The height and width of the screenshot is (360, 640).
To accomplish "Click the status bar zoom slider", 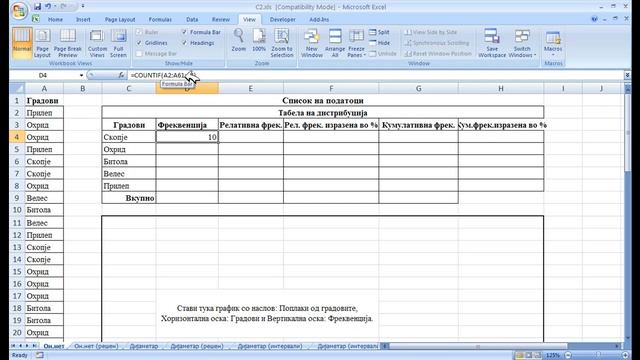I will tap(597, 356).
